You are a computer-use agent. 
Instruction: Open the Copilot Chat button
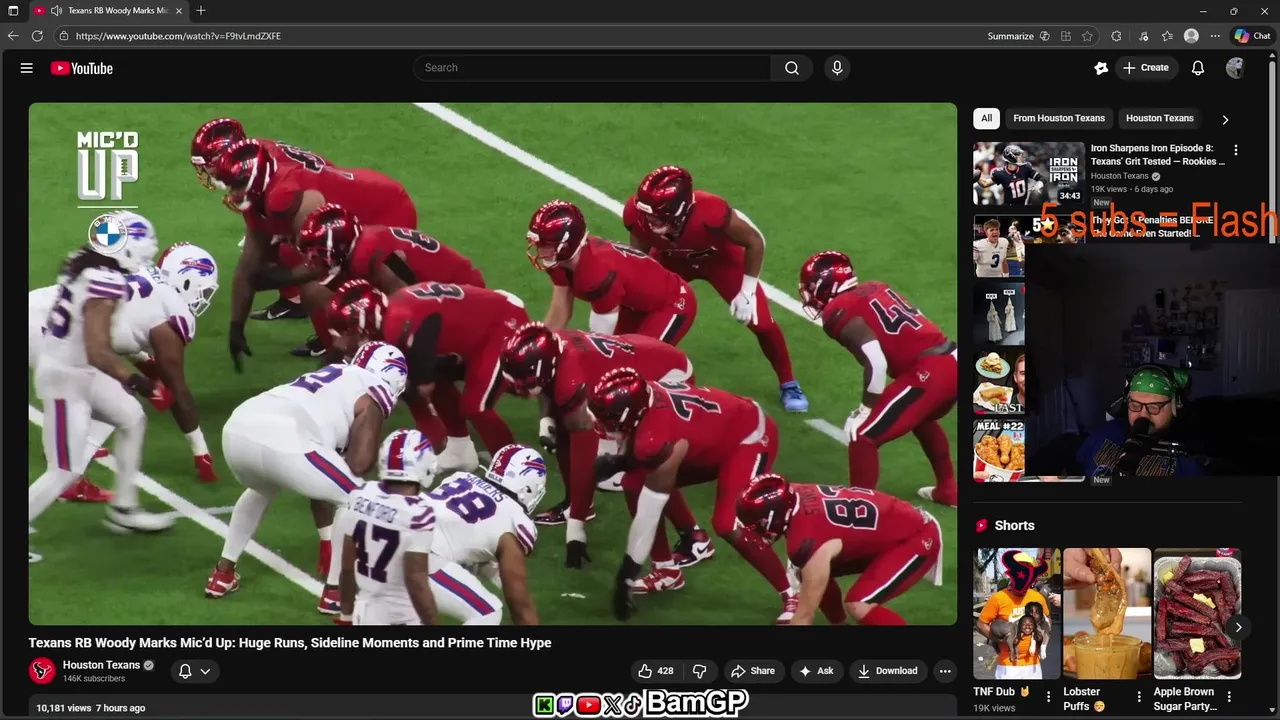point(1252,36)
